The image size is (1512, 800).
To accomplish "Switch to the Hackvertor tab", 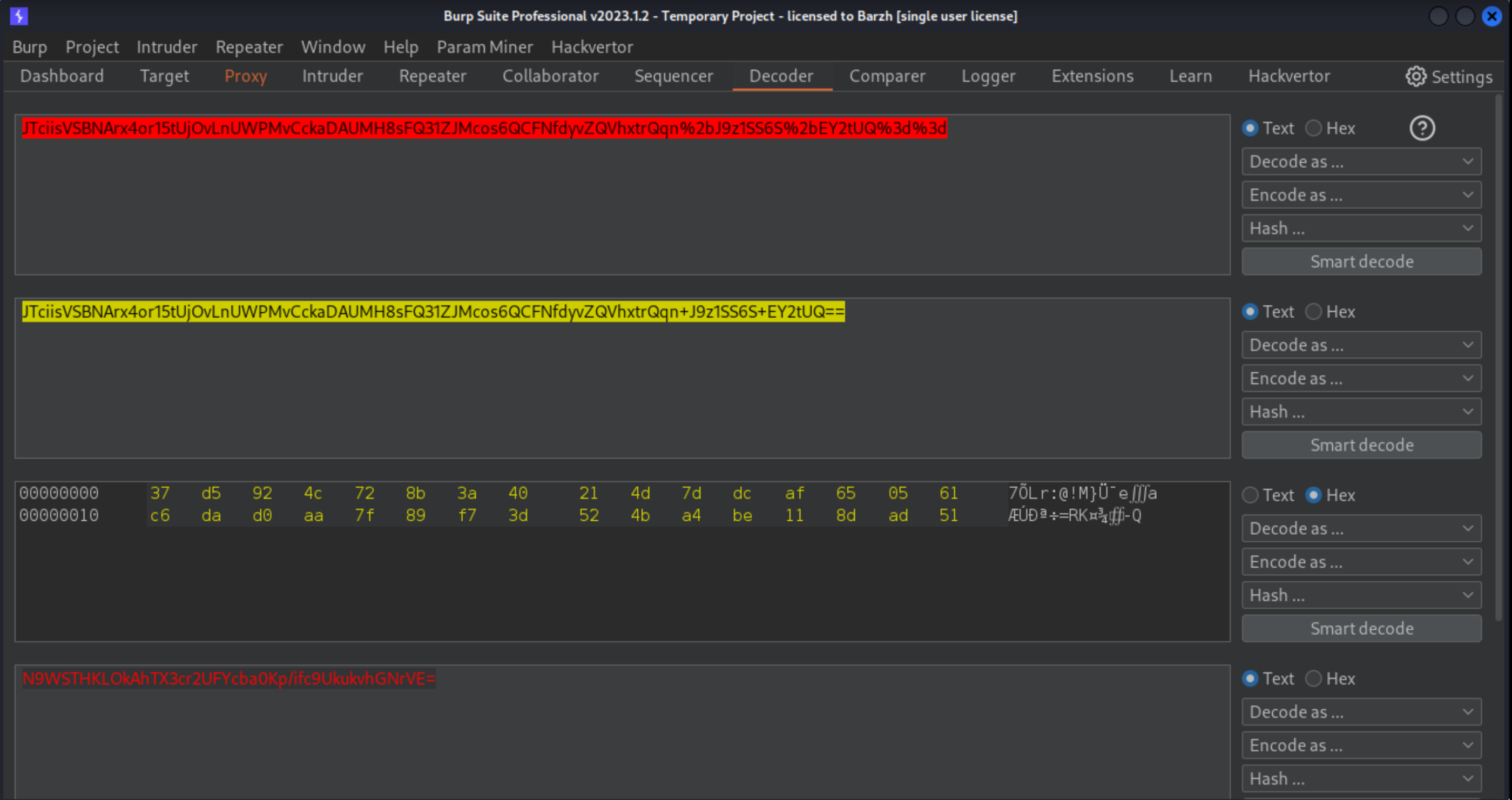I will 1289,76.
